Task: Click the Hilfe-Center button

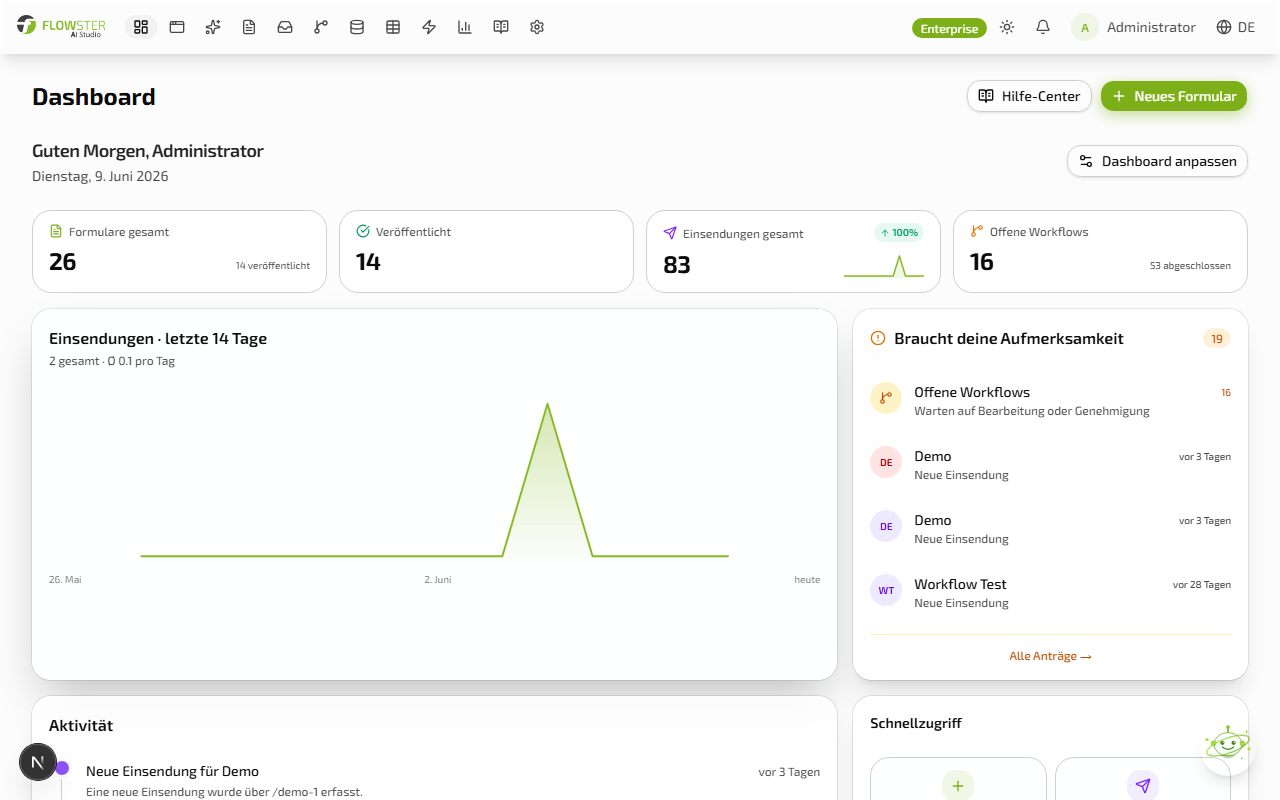Action: (1029, 96)
